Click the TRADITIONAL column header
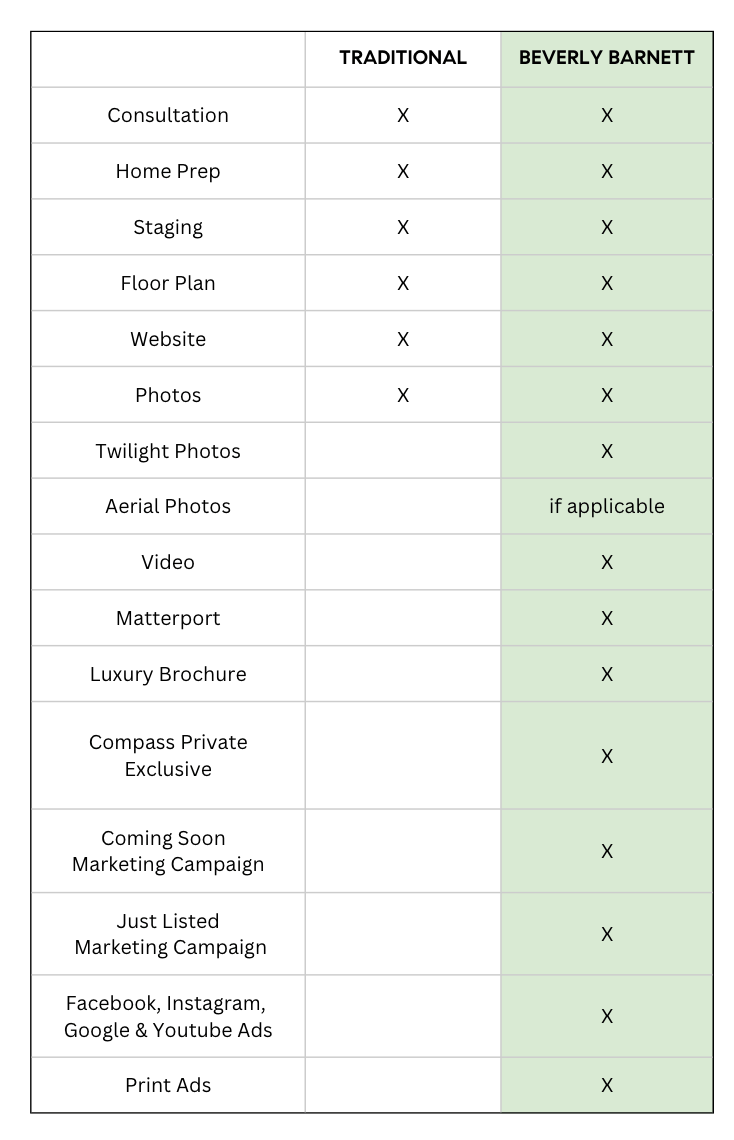The width and height of the screenshot is (734, 1140). [403, 58]
